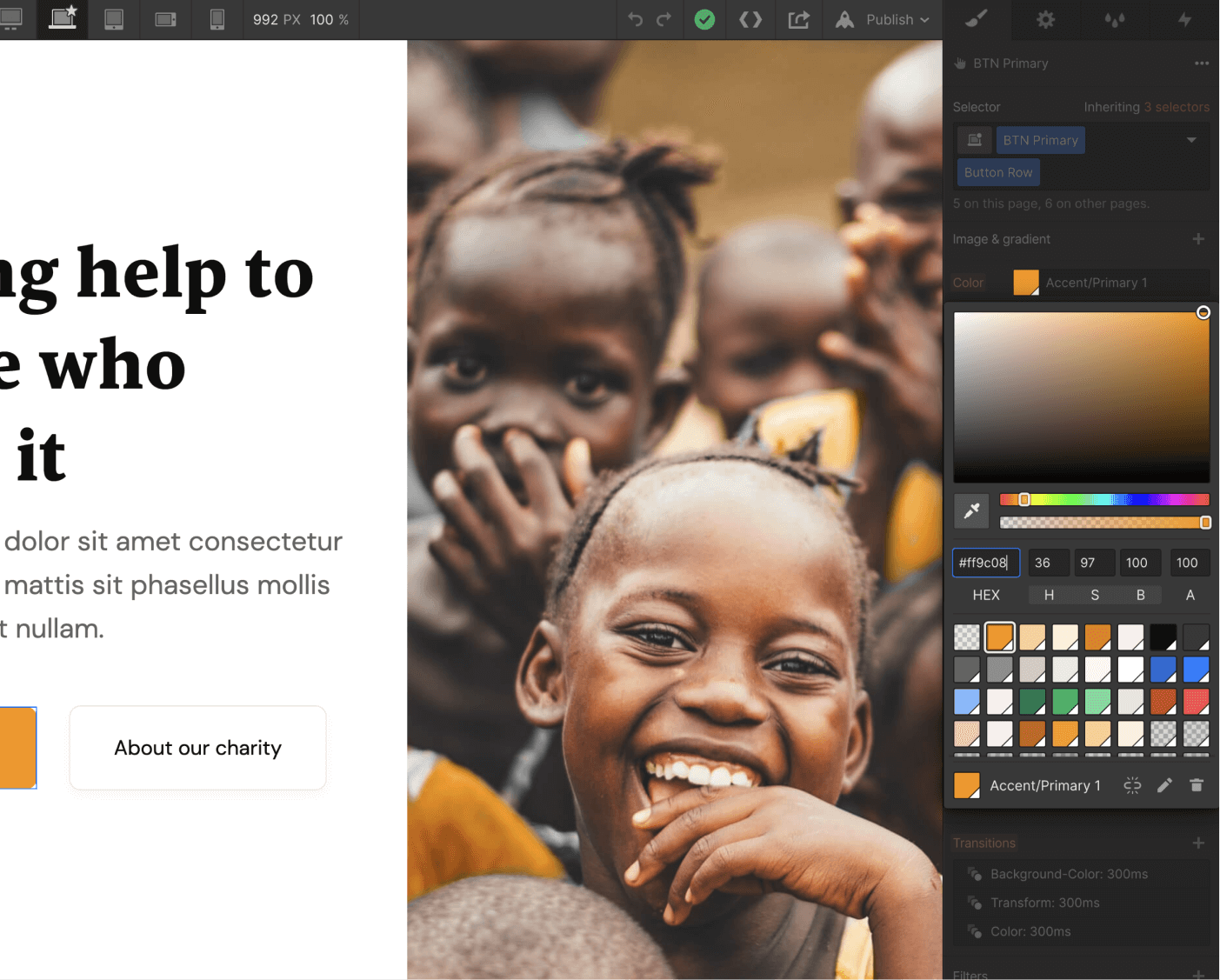The height and width of the screenshot is (980, 1220).
Task: Click the share/export arrow icon
Action: point(798,19)
